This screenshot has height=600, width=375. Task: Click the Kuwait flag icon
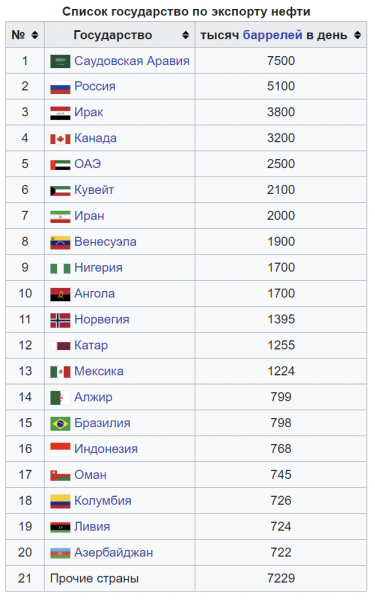tap(60, 191)
